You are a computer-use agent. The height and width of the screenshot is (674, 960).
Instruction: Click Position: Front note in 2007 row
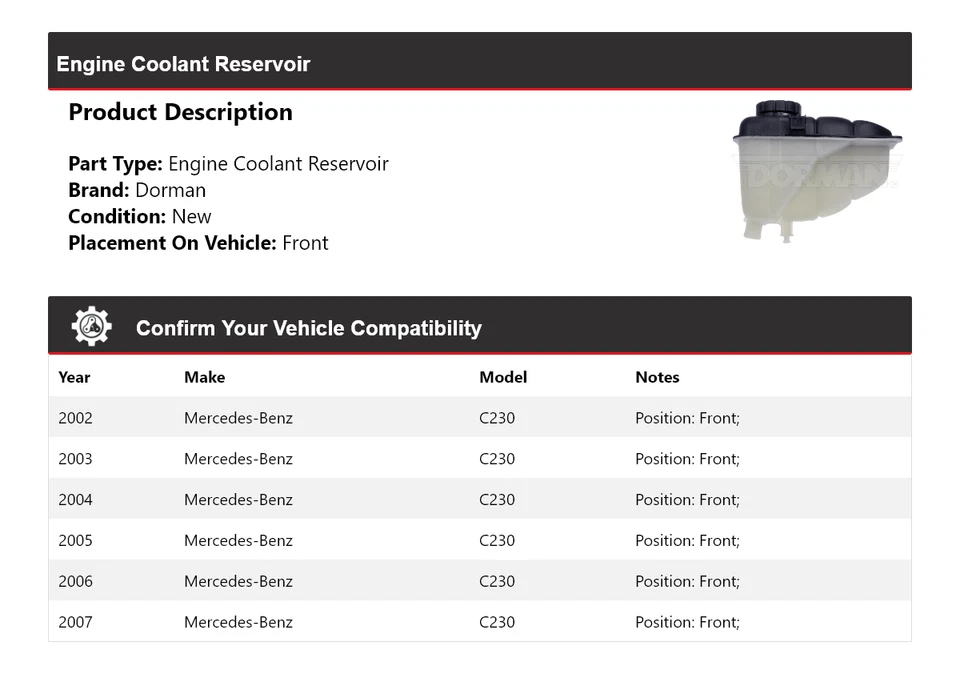click(687, 622)
